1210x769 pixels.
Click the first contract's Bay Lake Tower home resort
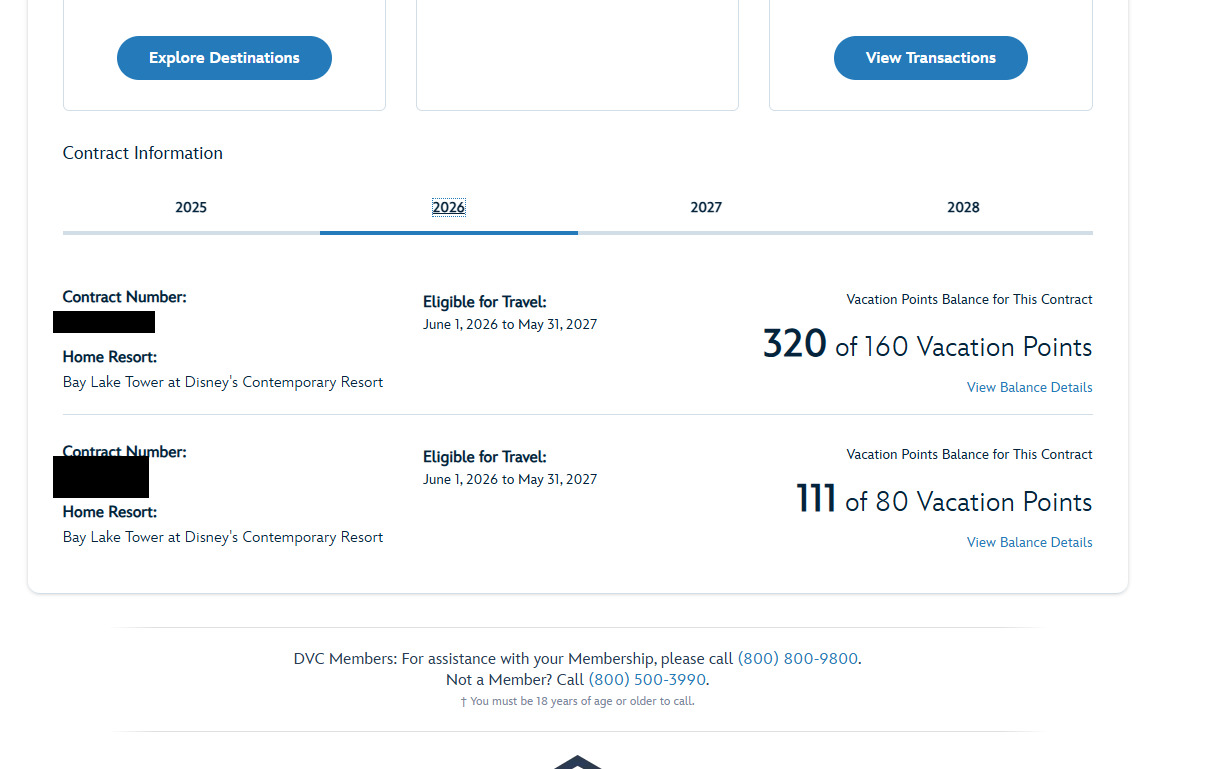pos(223,382)
